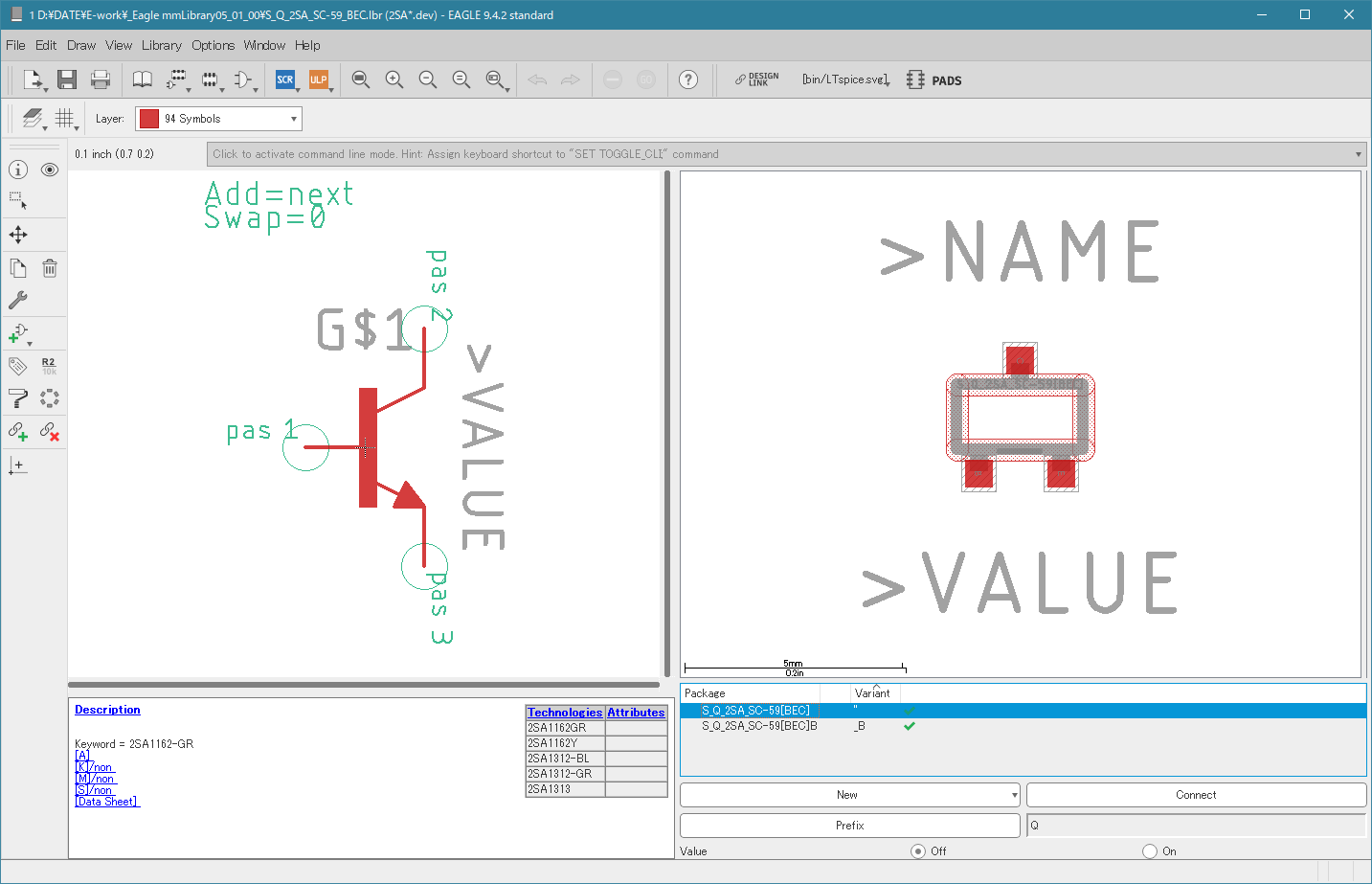The width and height of the screenshot is (1372, 884).
Task: Select package row S_Q_2SA_SC-59[BEC]
Action: tap(1023, 711)
